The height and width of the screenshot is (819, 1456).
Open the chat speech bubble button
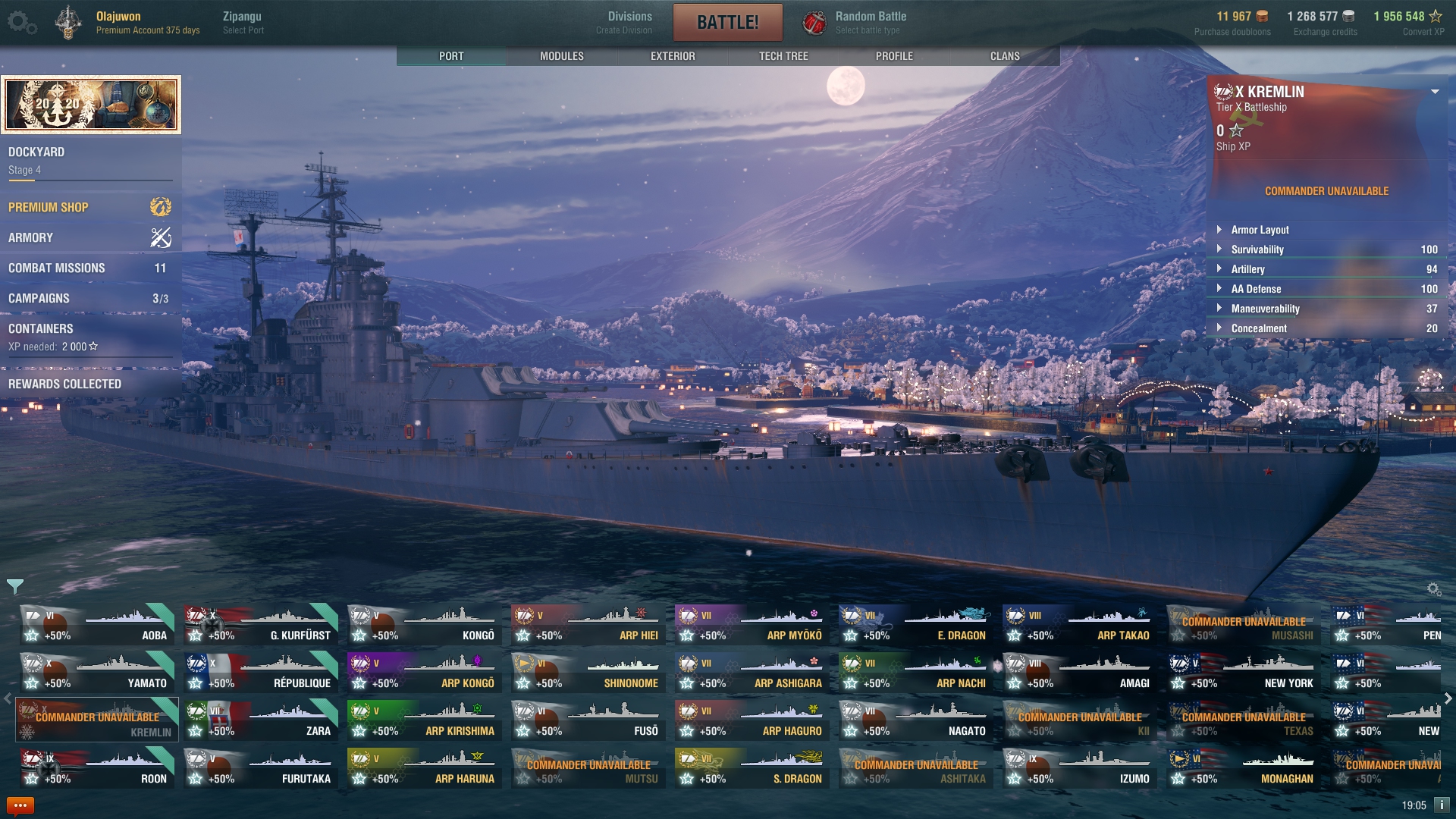point(20,805)
